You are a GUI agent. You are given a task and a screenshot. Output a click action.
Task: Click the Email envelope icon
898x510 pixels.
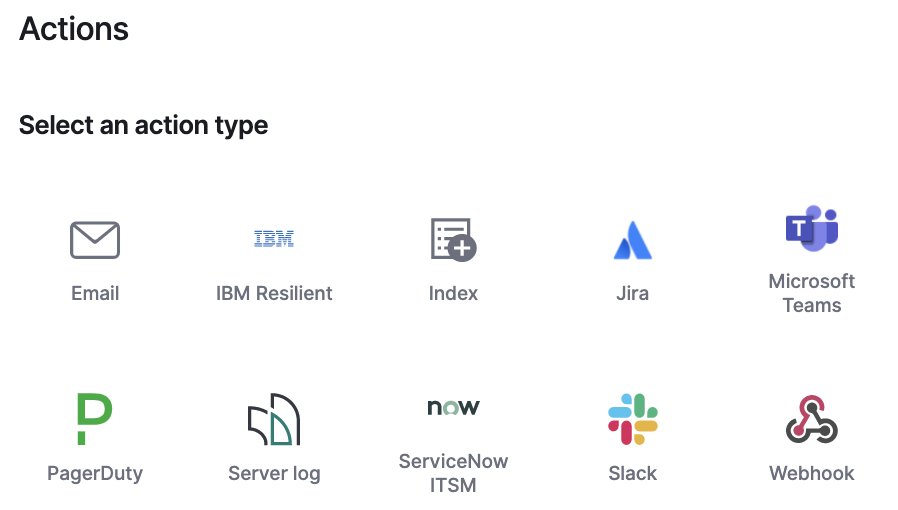point(95,240)
